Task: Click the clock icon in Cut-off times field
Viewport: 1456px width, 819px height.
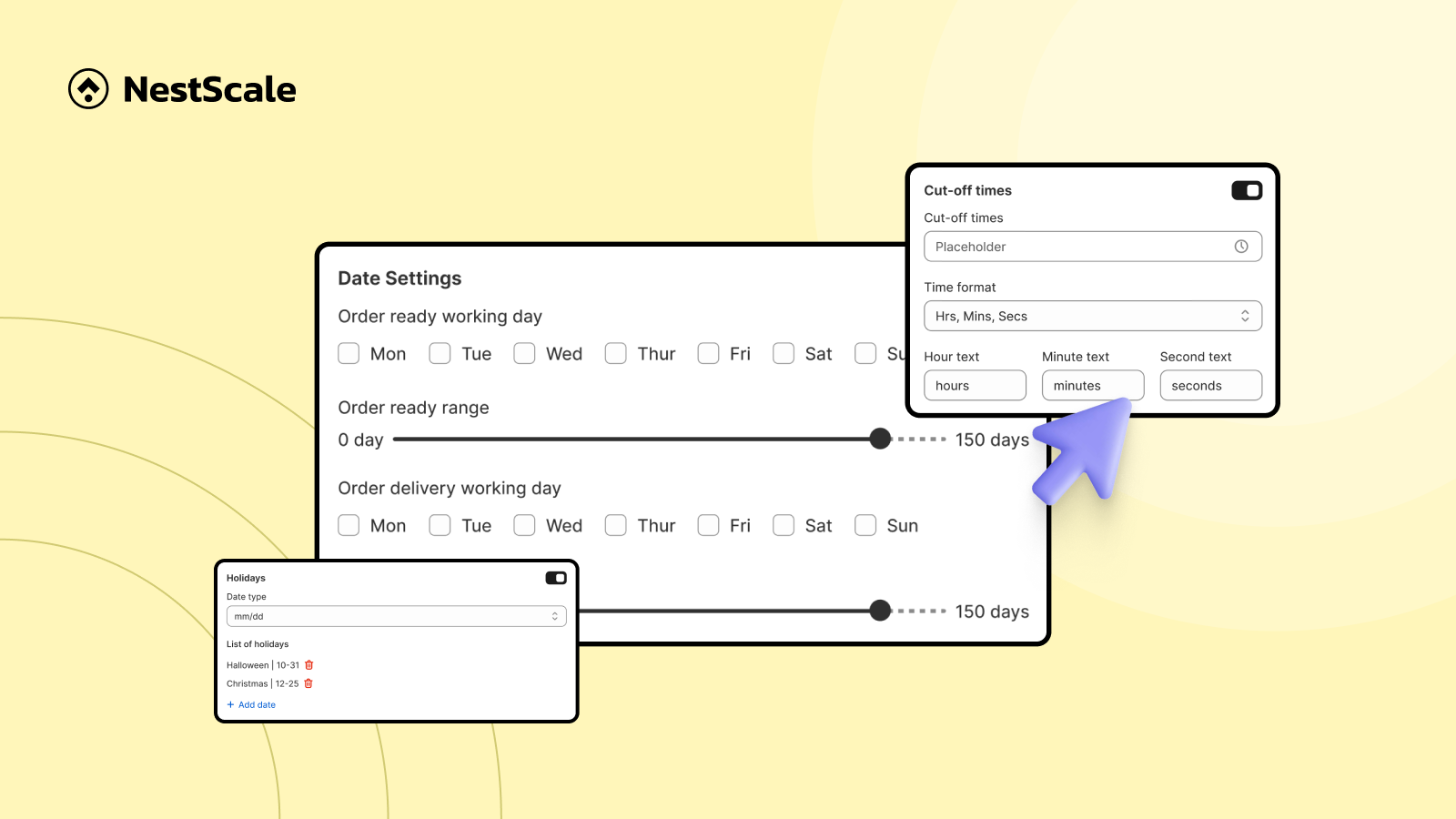Action: (x=1241, y=247)
